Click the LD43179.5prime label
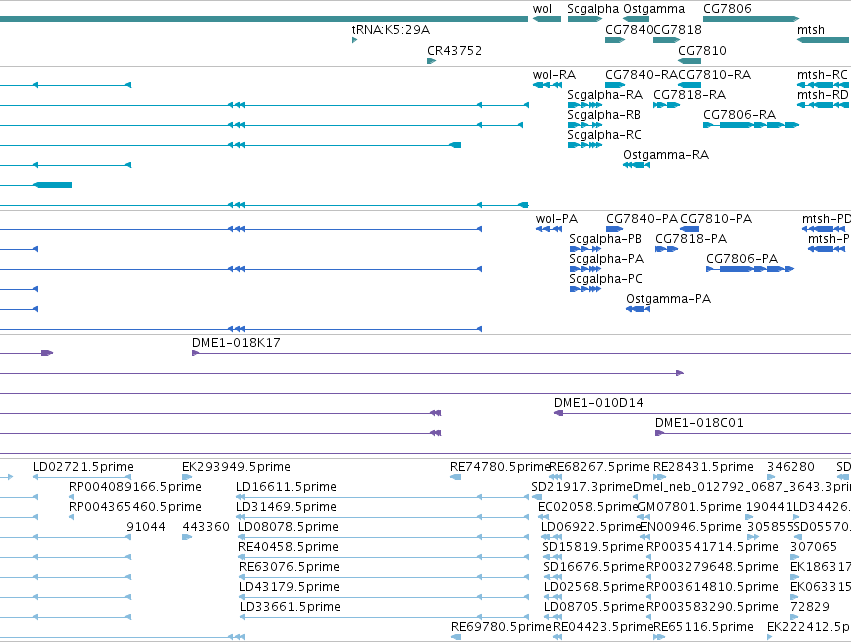Viewport: 851px width, 642px height. 288,587
